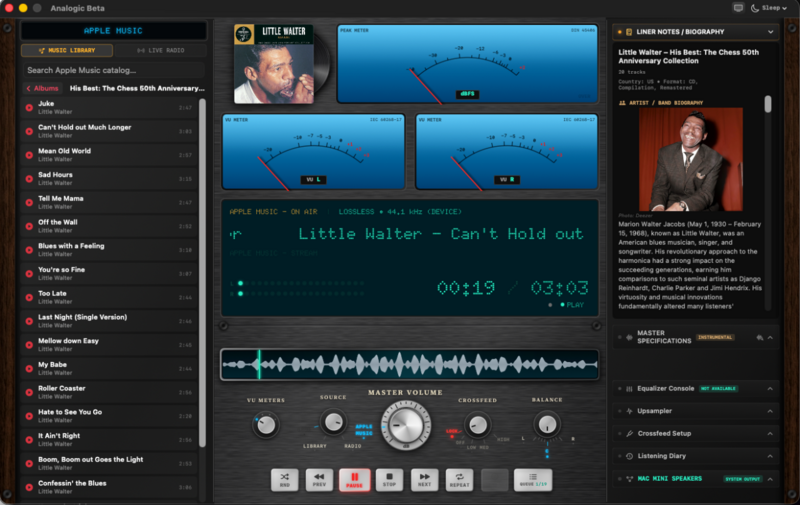The image size is (800, 505).
Task: Switch to the Live Radio tab
Action: [x=161, y=50]
